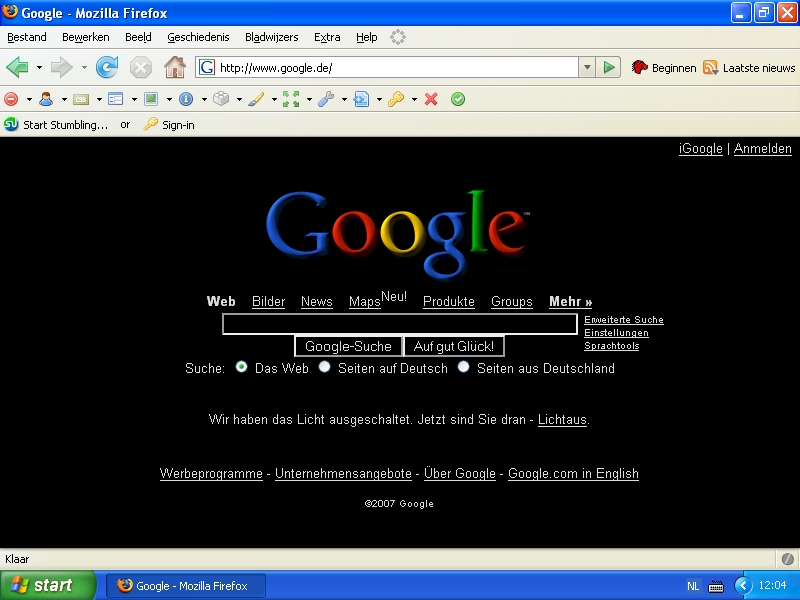Open the Anmelden link

coord(763,148)
